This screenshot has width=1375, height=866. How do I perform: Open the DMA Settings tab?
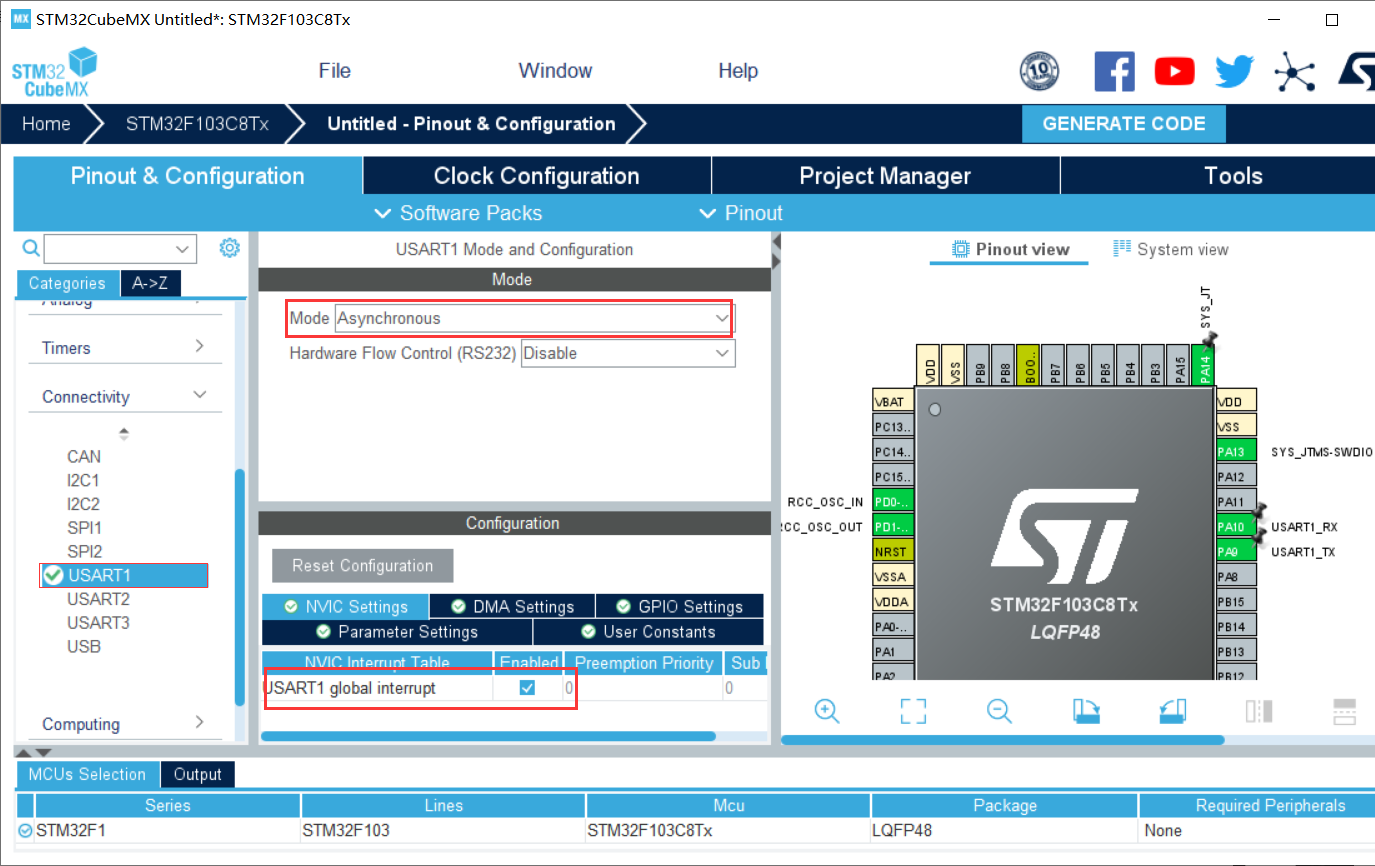[x=513, y=606]
